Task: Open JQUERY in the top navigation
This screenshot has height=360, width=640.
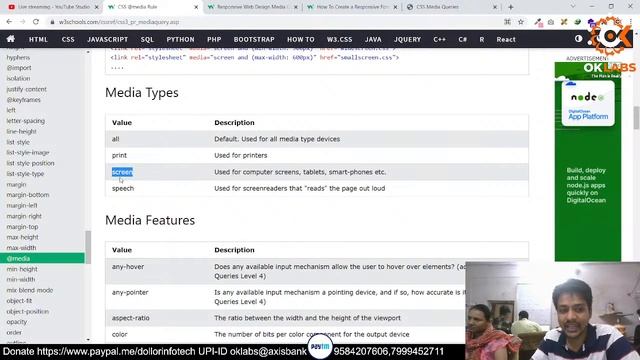Action: (407, 39)
